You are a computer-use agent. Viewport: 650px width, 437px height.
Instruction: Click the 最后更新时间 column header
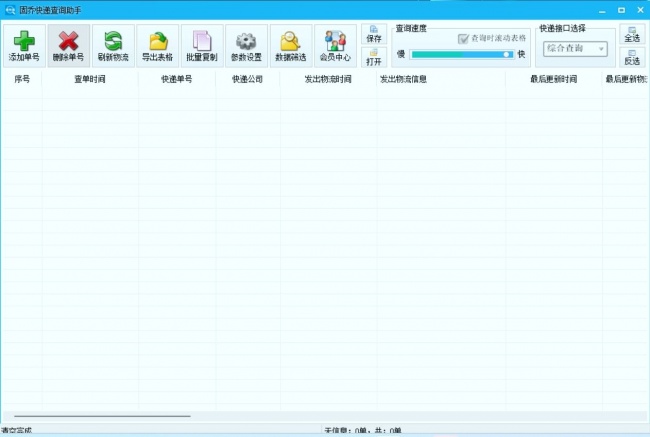pyautogui.click(x=554, y=79)
